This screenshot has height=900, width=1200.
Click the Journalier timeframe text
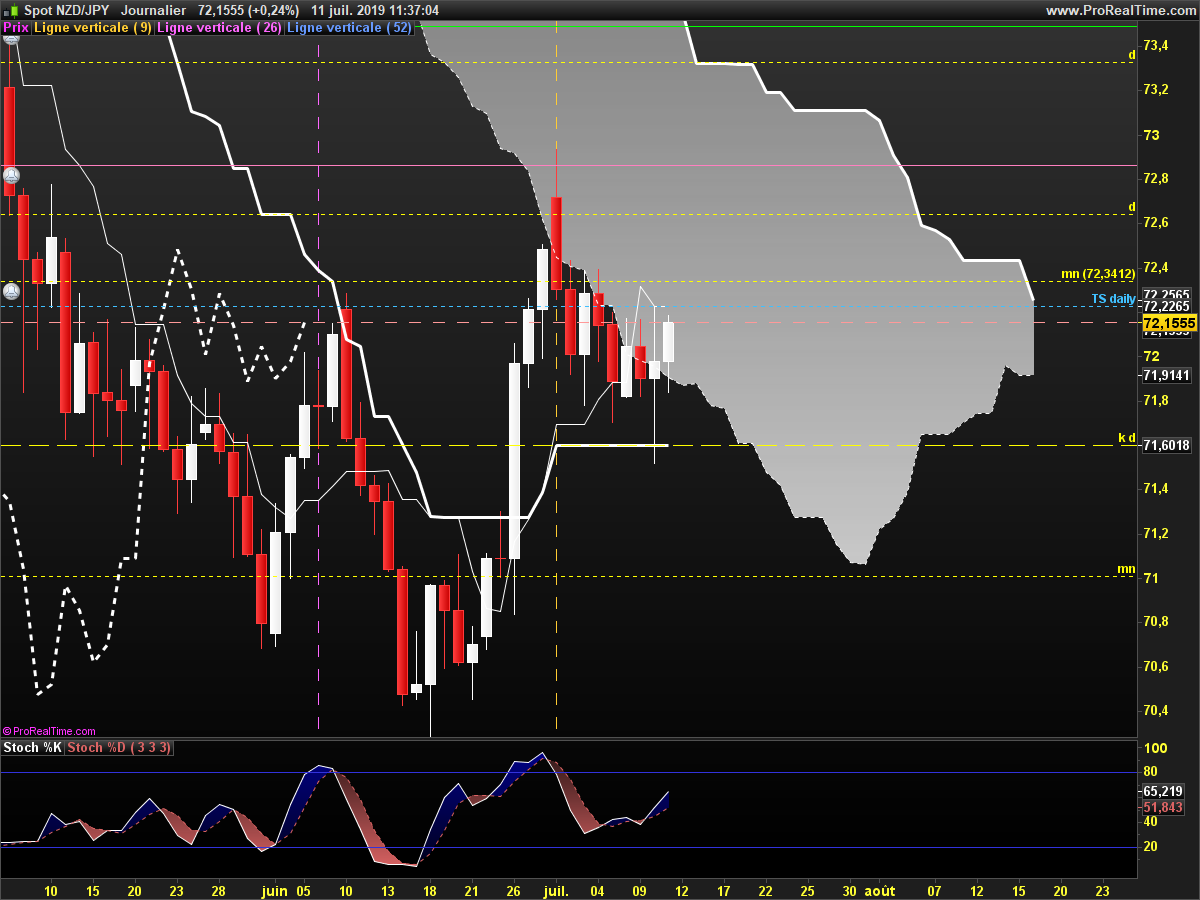click(152, 10)
